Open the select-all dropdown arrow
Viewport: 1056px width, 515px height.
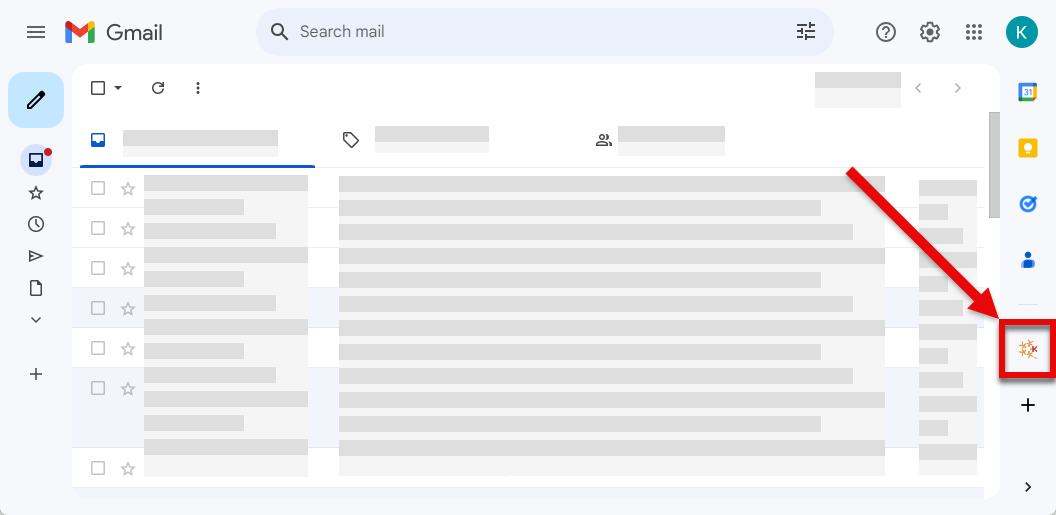(118, 88)
